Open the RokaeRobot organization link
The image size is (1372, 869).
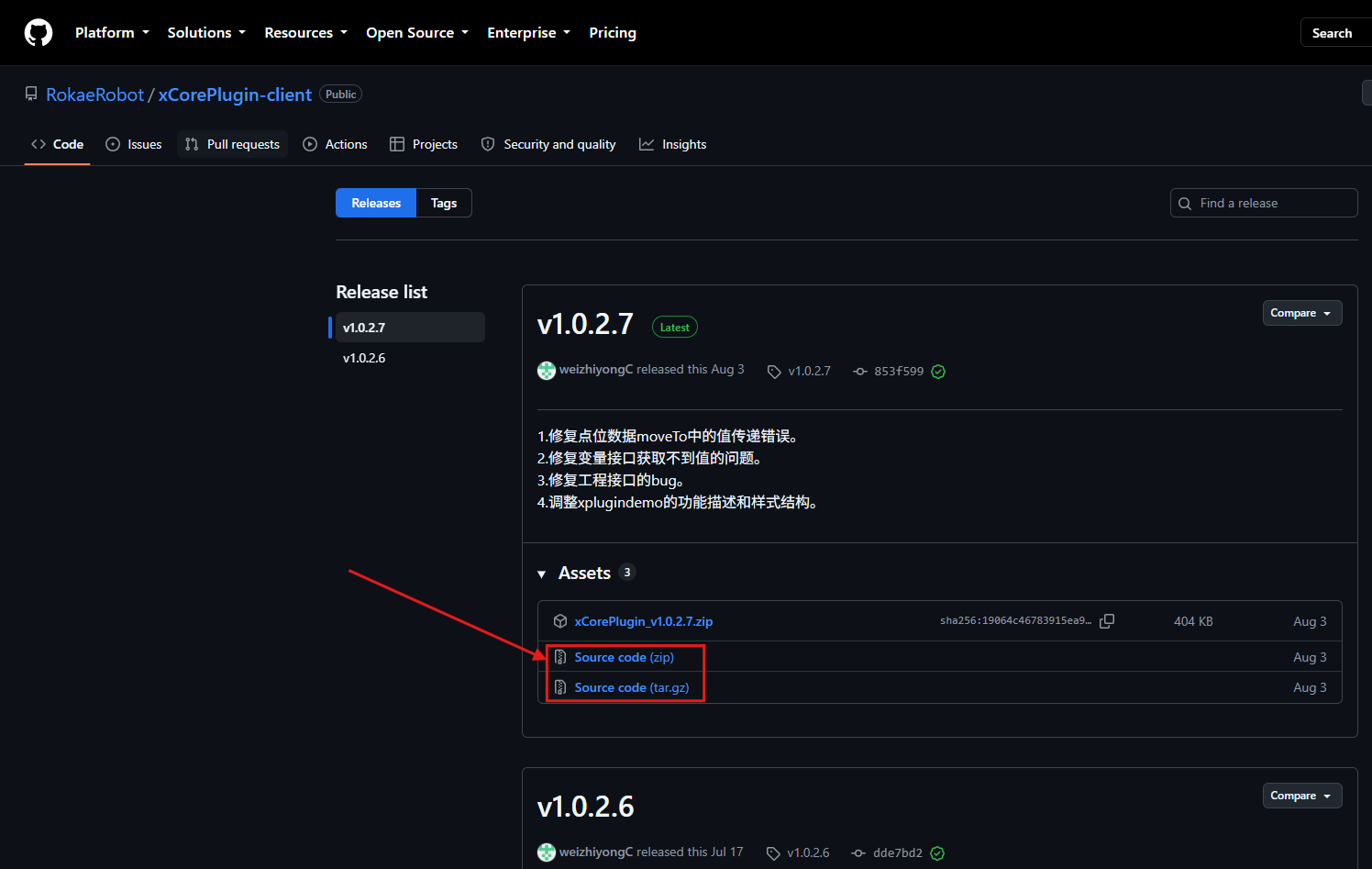coord(95,95)
